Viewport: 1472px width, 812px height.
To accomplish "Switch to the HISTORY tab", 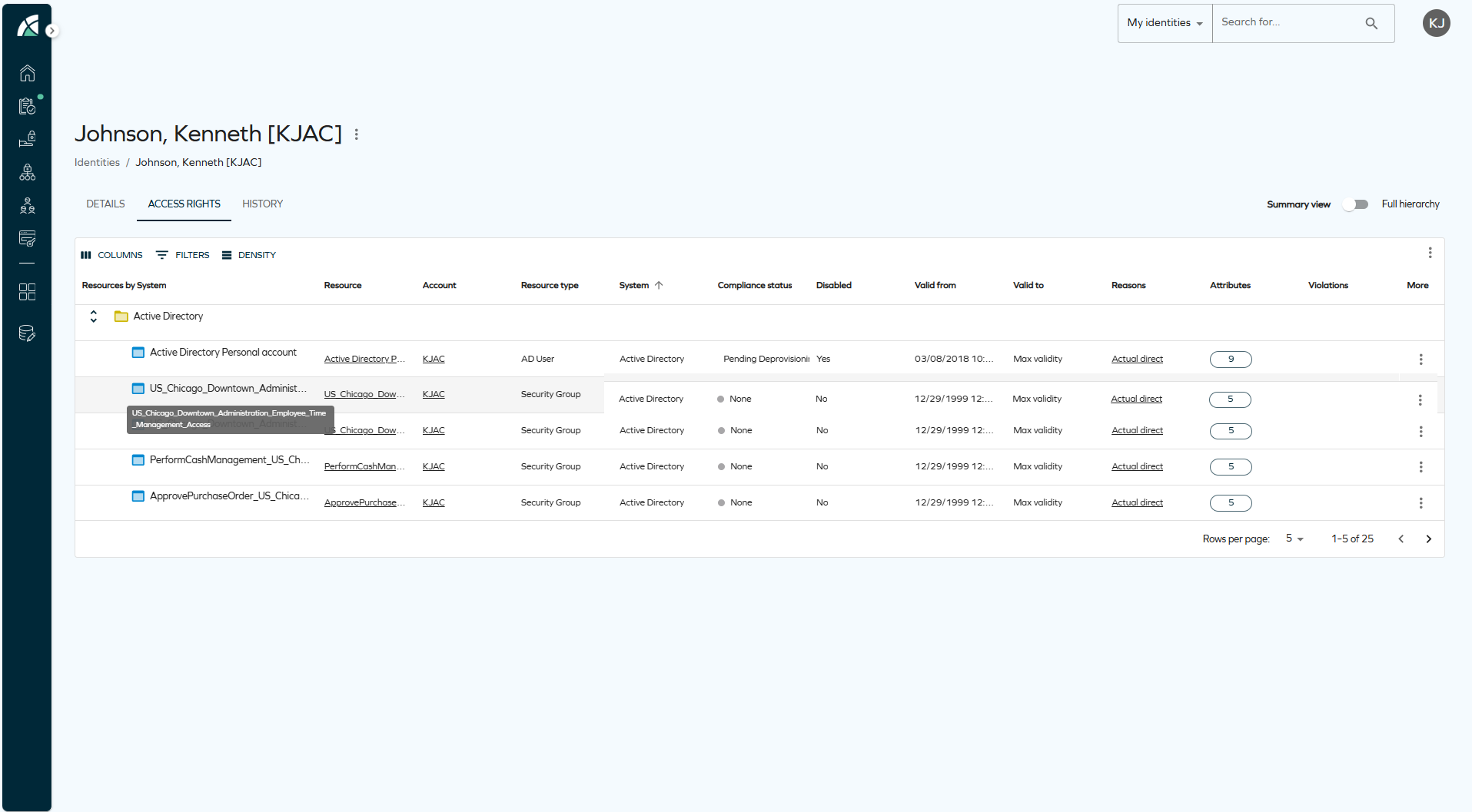I will [x=262, y=204].
